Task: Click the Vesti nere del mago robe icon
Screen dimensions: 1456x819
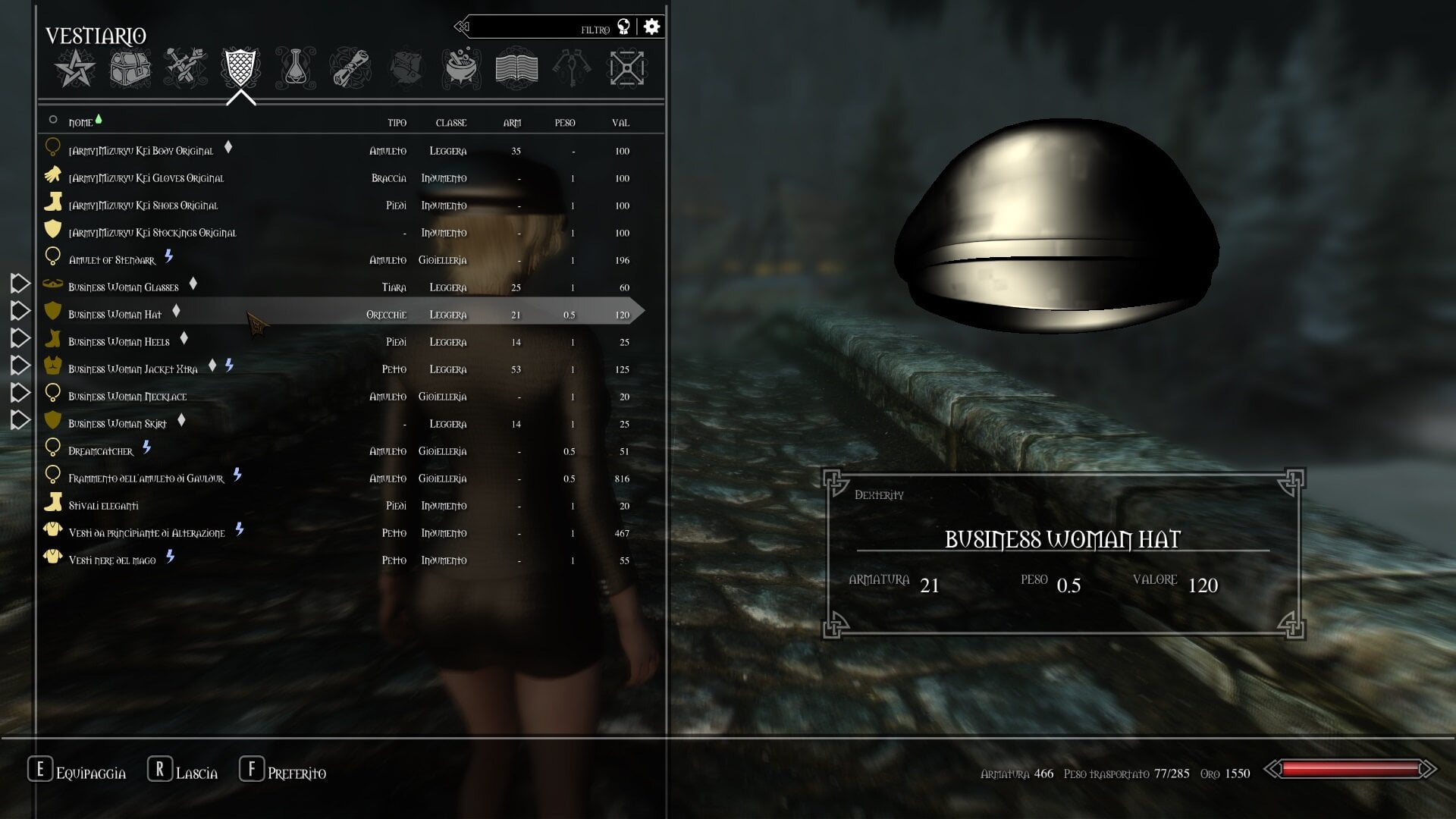Action: tap(52, 556)
